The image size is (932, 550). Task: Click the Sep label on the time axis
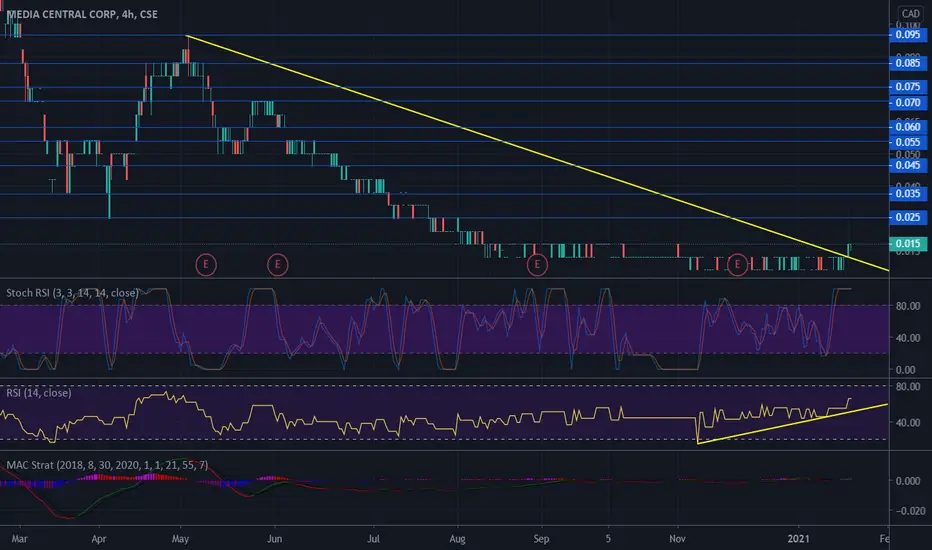tap(541, 539)
